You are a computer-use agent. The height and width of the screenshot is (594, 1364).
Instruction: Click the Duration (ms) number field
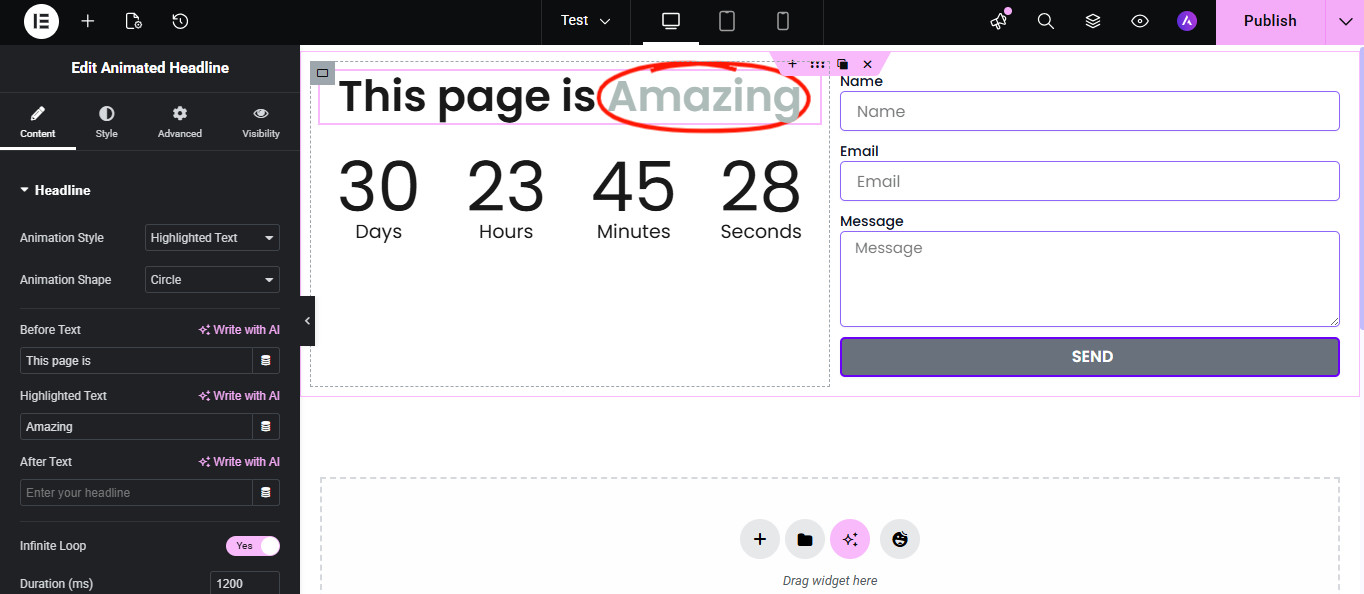(244, 583)
